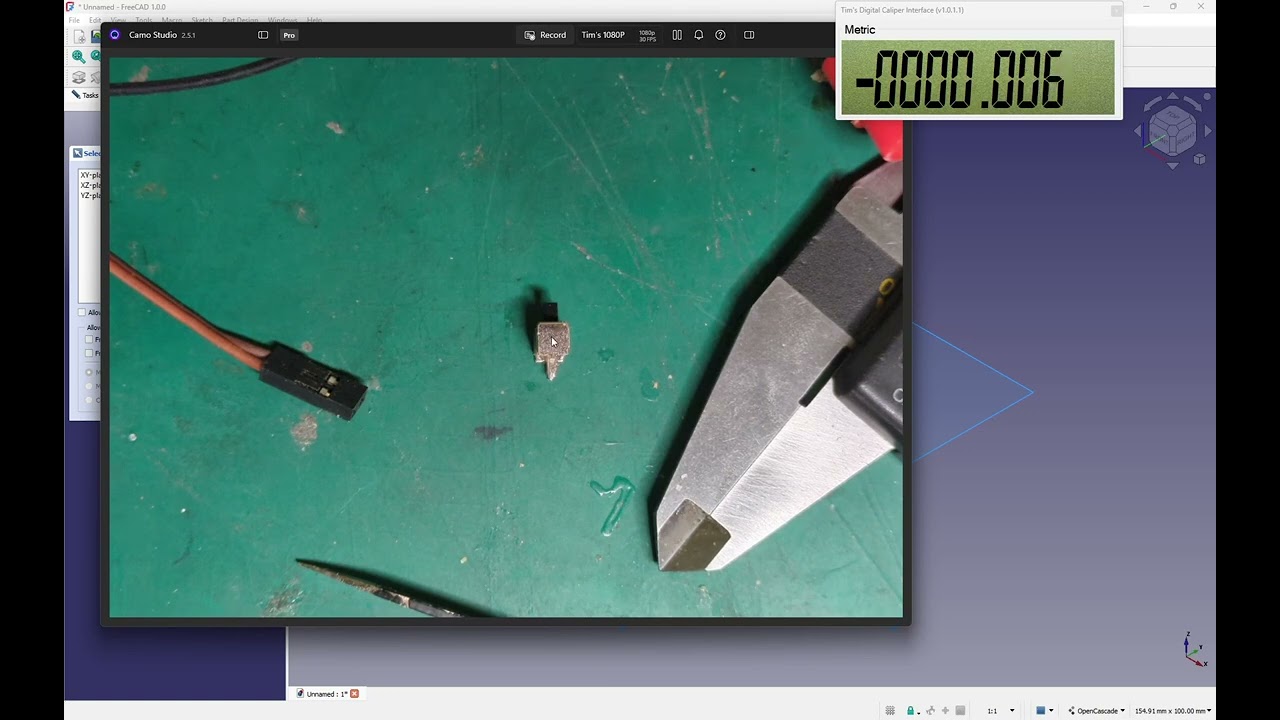The width and height of the screenshot is (1280, 720).
Task: Select the first radio button in task panel
Action: tap(89, 372)
